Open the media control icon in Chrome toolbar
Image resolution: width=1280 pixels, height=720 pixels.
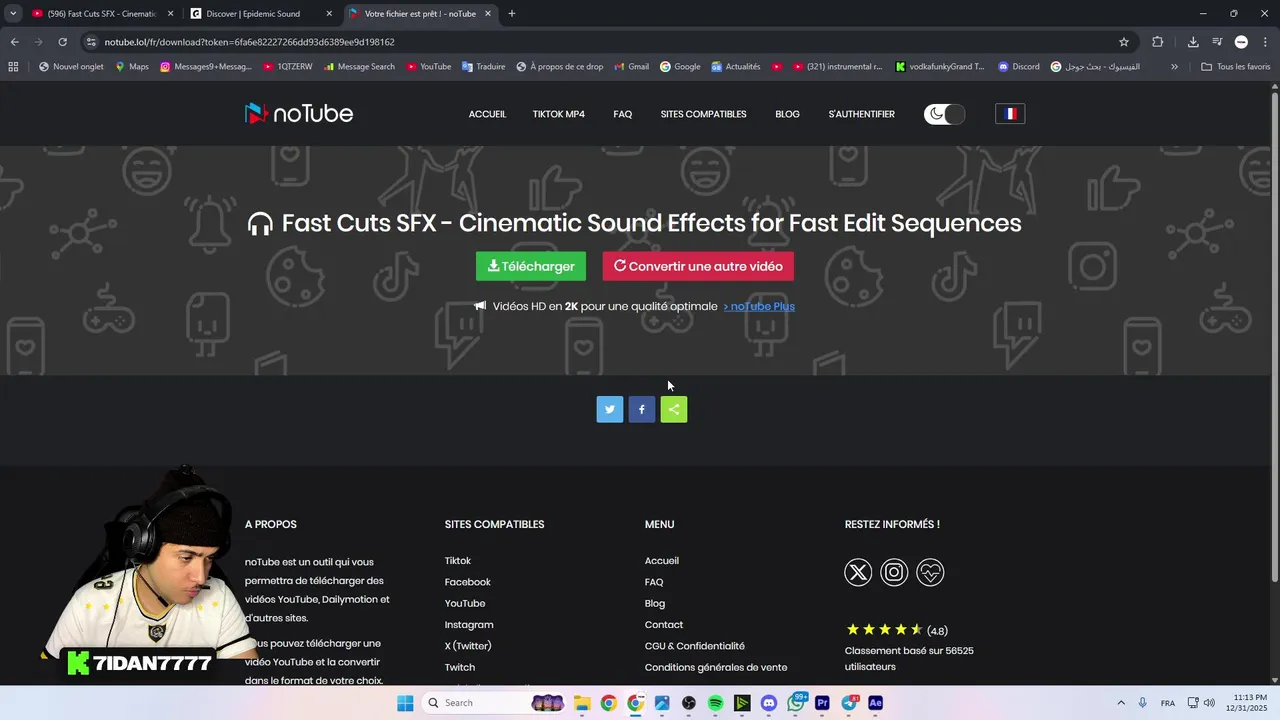point(1217,42)
